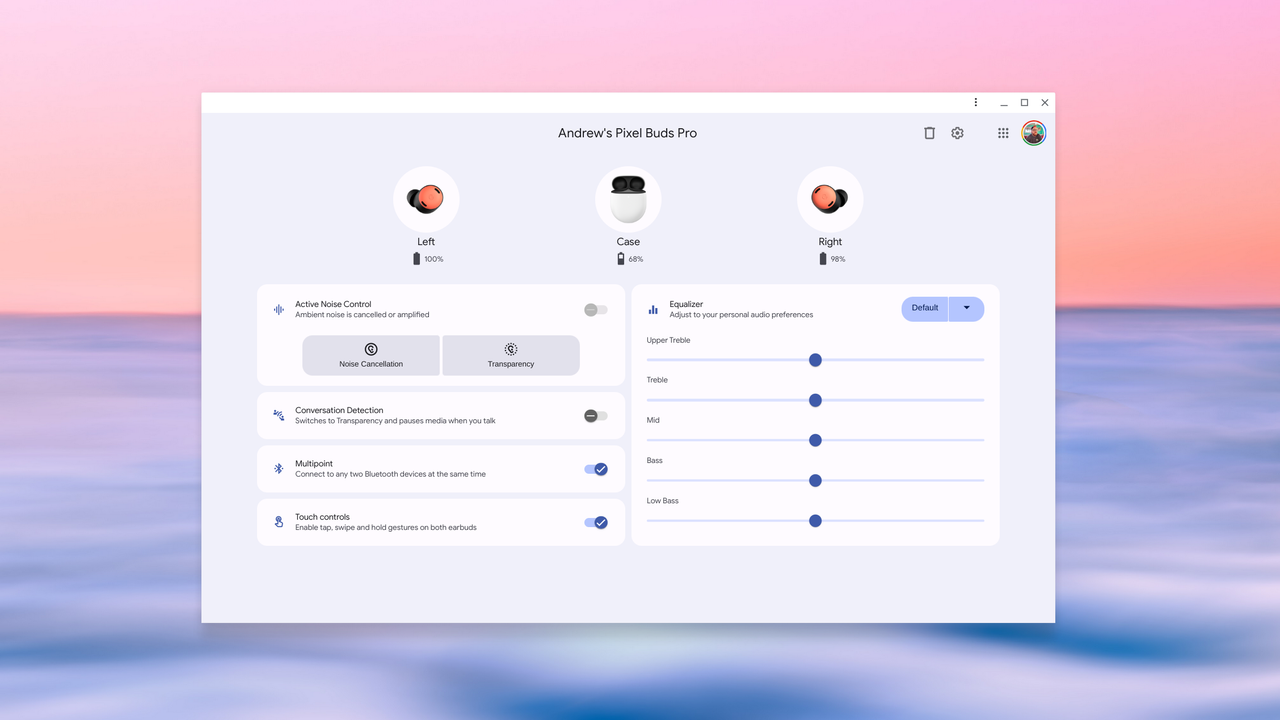The image size is (1280, 720).
Task: Click 'Adjust to your personal audio preferences' text
Action: [x=741, y=315]
